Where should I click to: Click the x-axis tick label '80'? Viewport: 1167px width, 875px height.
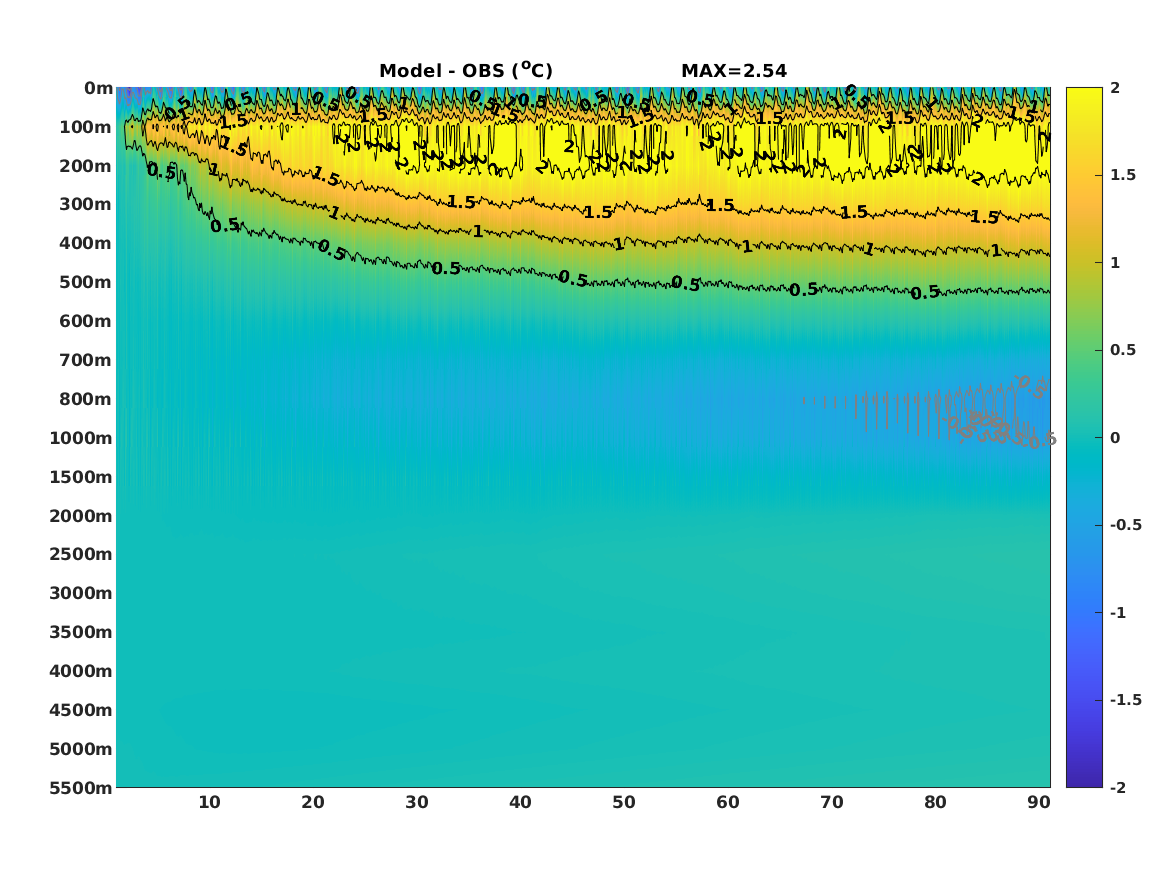936,802
